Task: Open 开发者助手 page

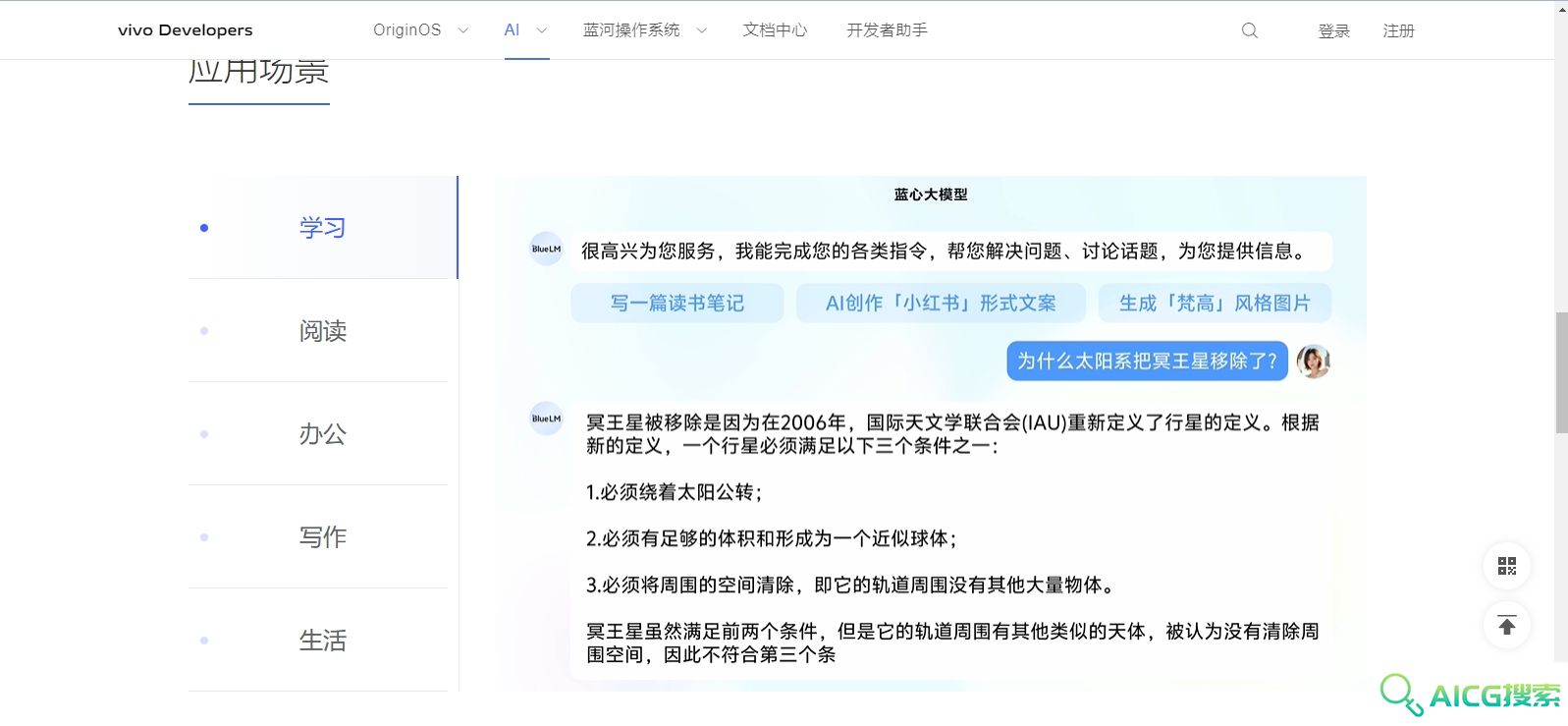Action: click(888, 30)
